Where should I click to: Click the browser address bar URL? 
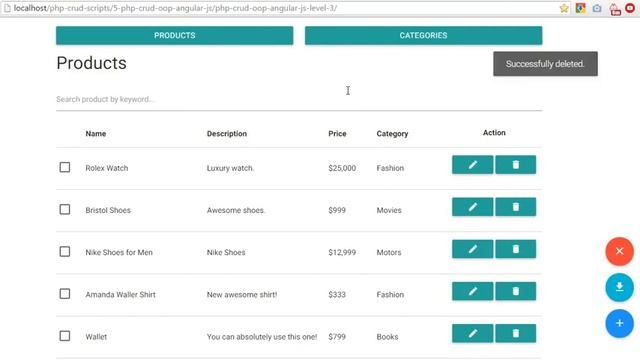tap(176, 8)
